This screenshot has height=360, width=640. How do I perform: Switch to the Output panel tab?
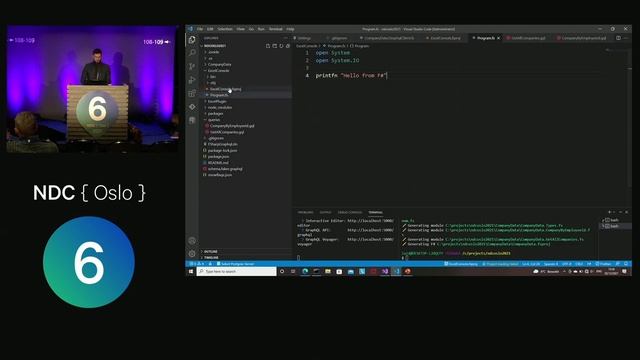click(x=325, y=212)
